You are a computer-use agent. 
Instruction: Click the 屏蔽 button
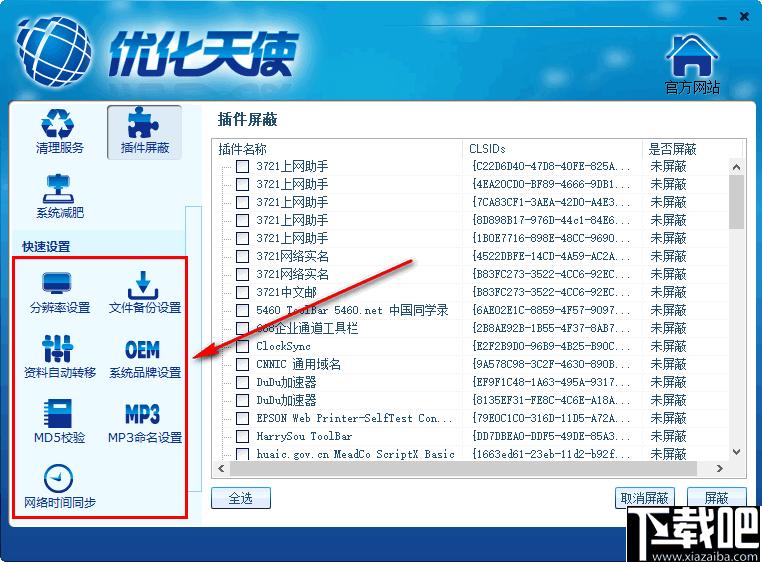(x=716, y=498)
